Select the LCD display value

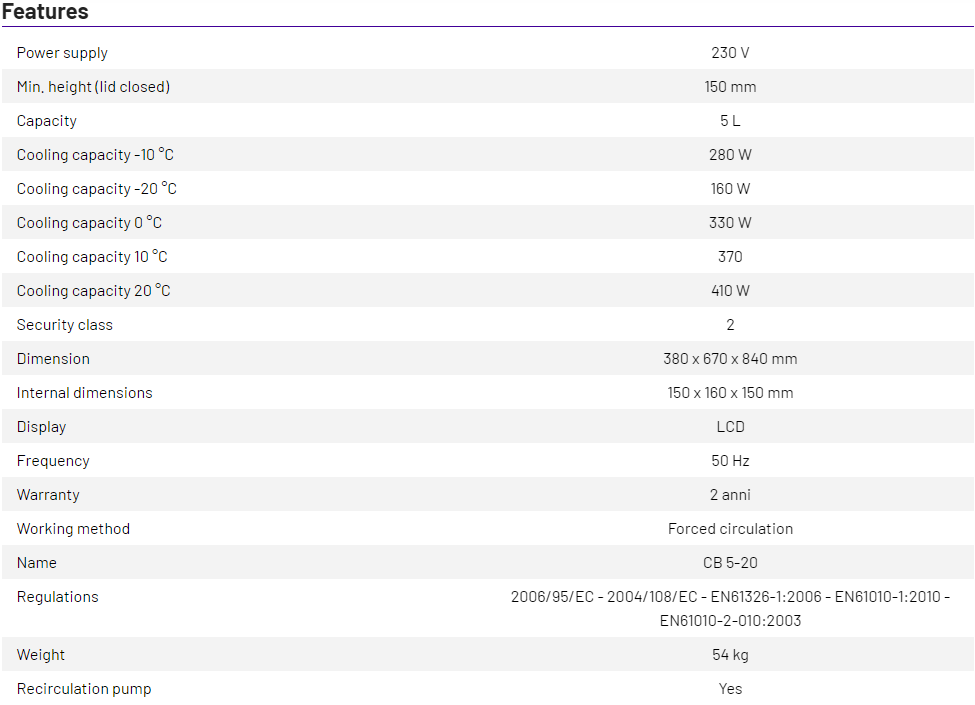pos(730,427)
